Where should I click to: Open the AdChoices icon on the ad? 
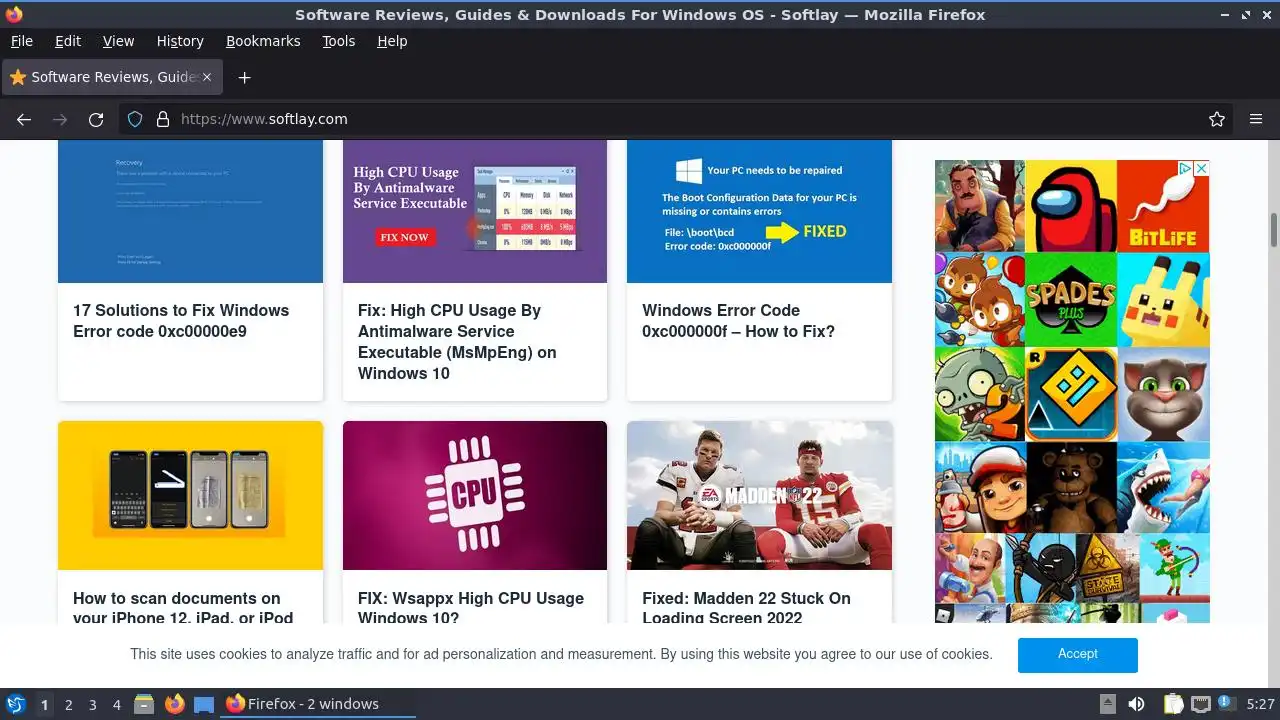click(x=1185, y=168)
